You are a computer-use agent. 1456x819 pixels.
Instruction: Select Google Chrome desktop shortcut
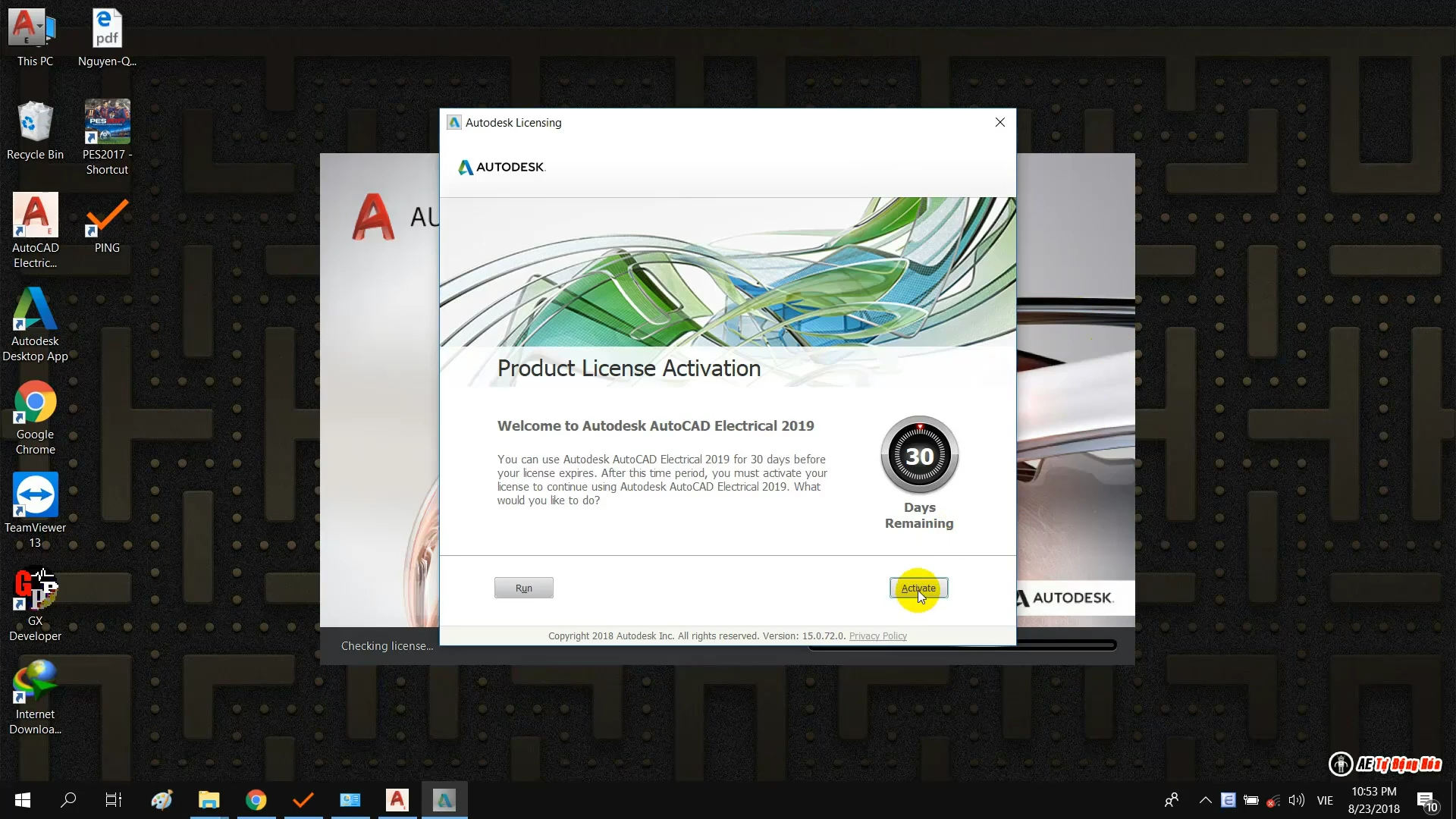coord(35,418)
